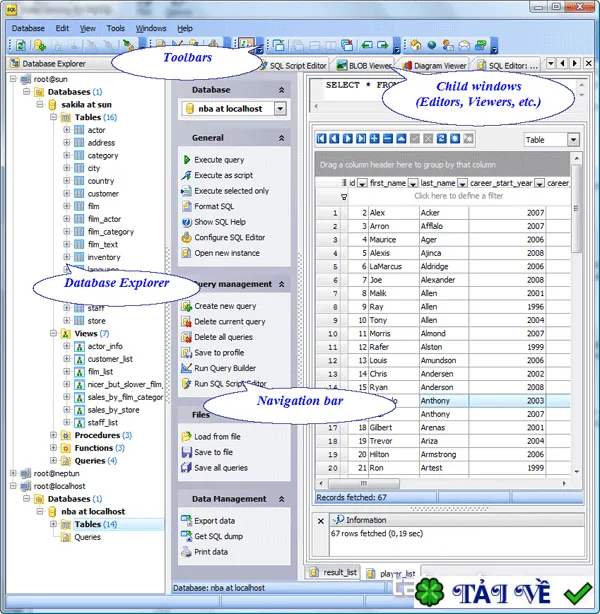Click Export data link

click(215, 521)
